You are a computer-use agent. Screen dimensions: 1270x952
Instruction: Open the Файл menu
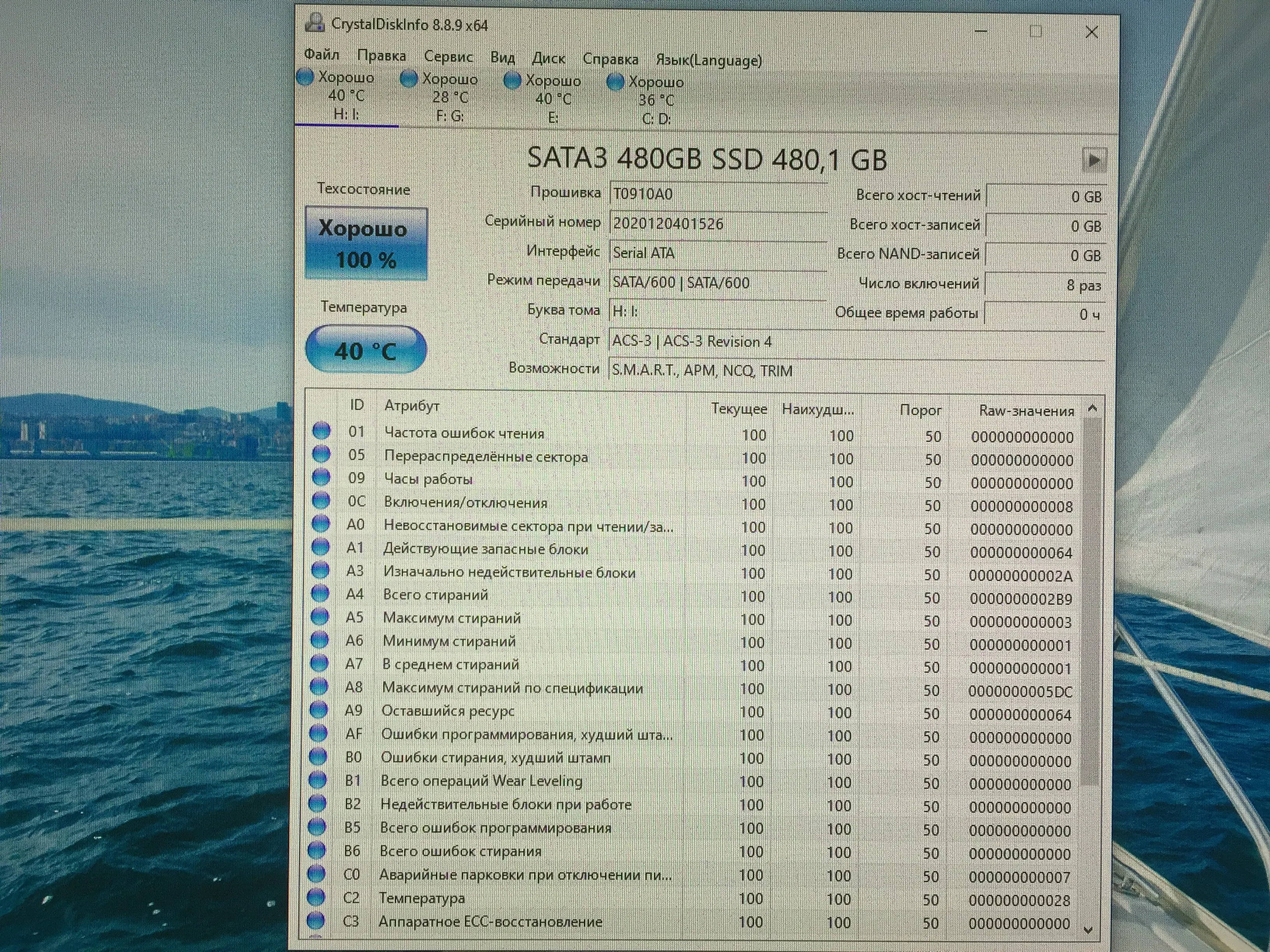tap(321, 54)
